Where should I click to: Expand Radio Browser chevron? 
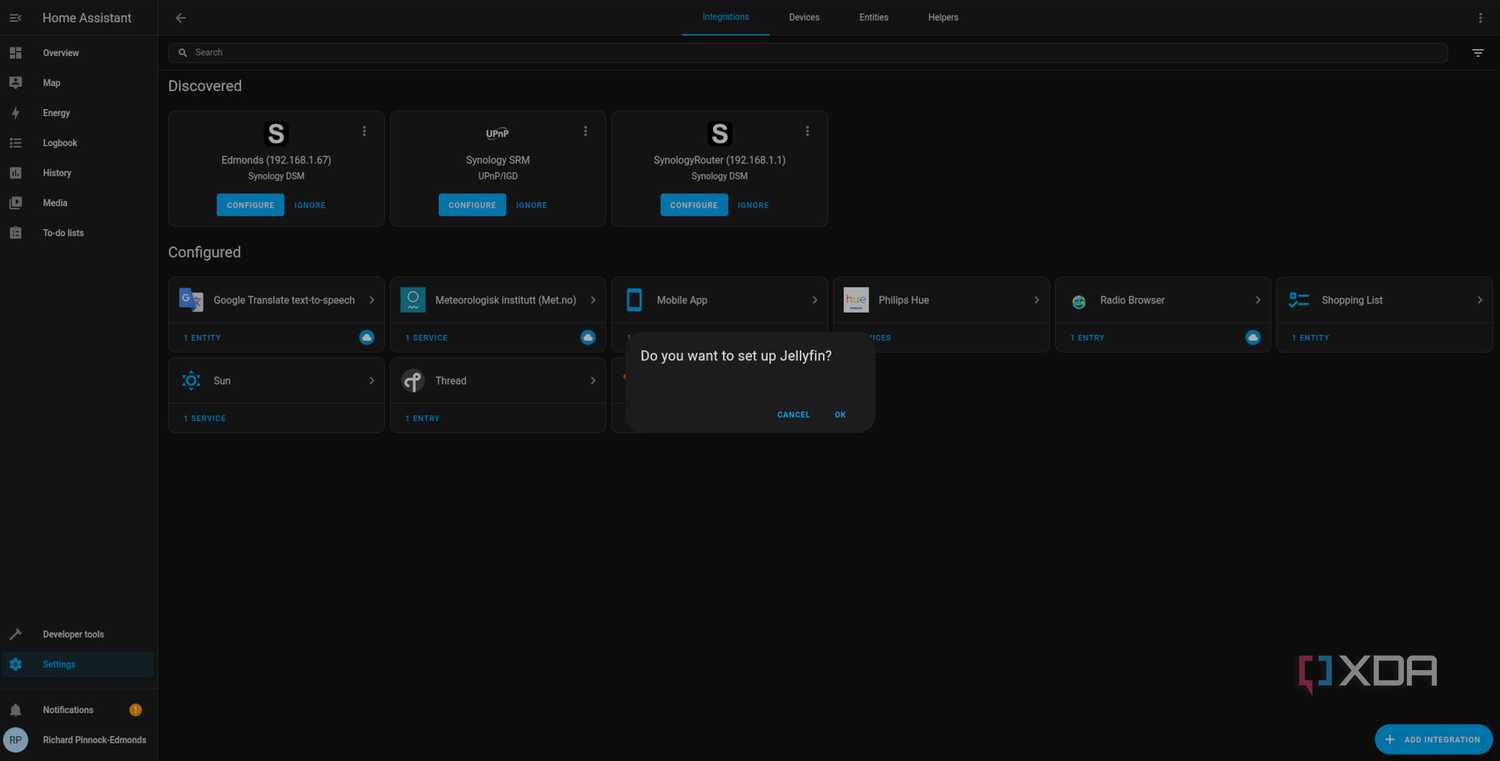click(x=1258, y=300)
